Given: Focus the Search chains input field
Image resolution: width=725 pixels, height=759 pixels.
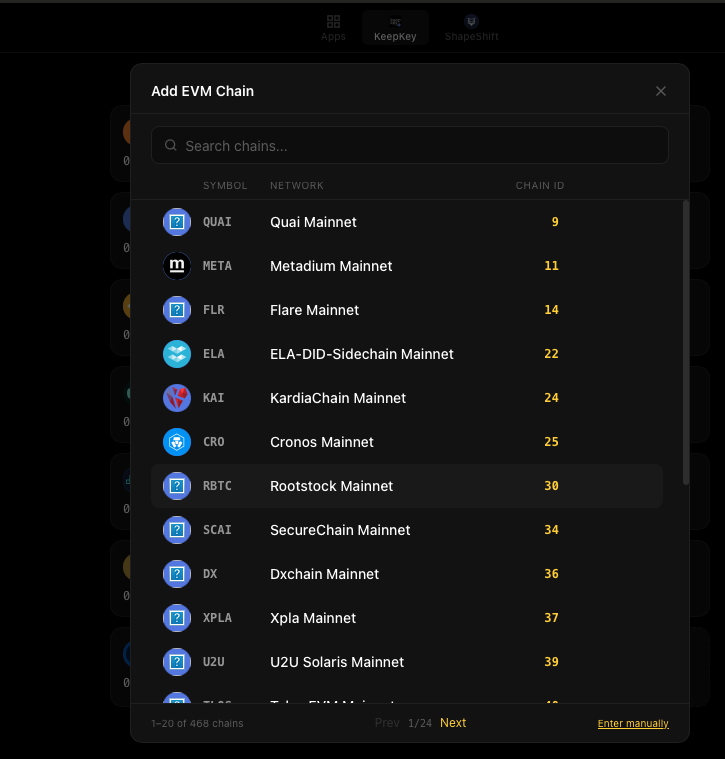Looking at the screenshot, I should 420,146.
